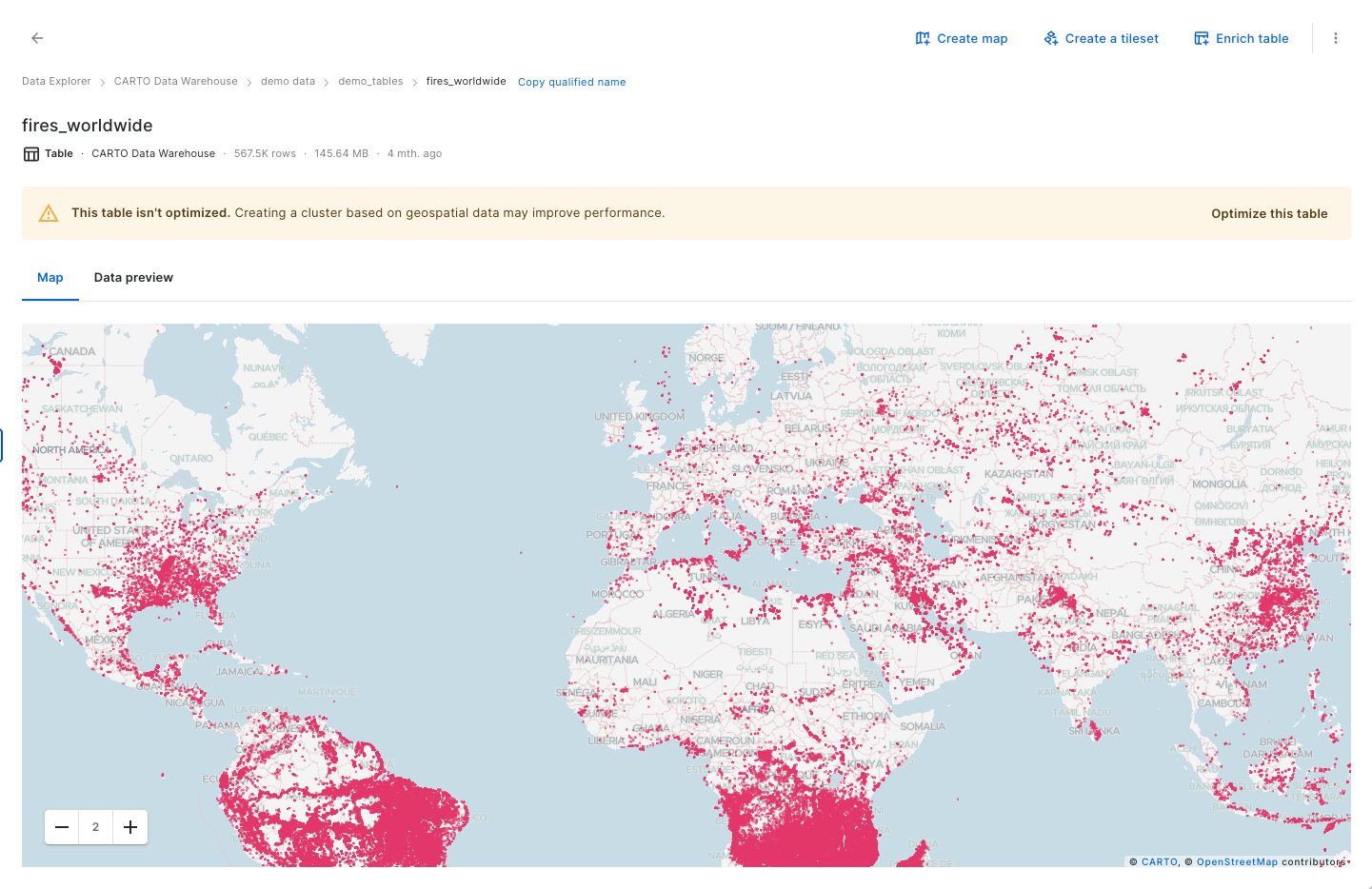
Task: Navigate to demo data breadcrumb
Action: [x=288, y=82]
